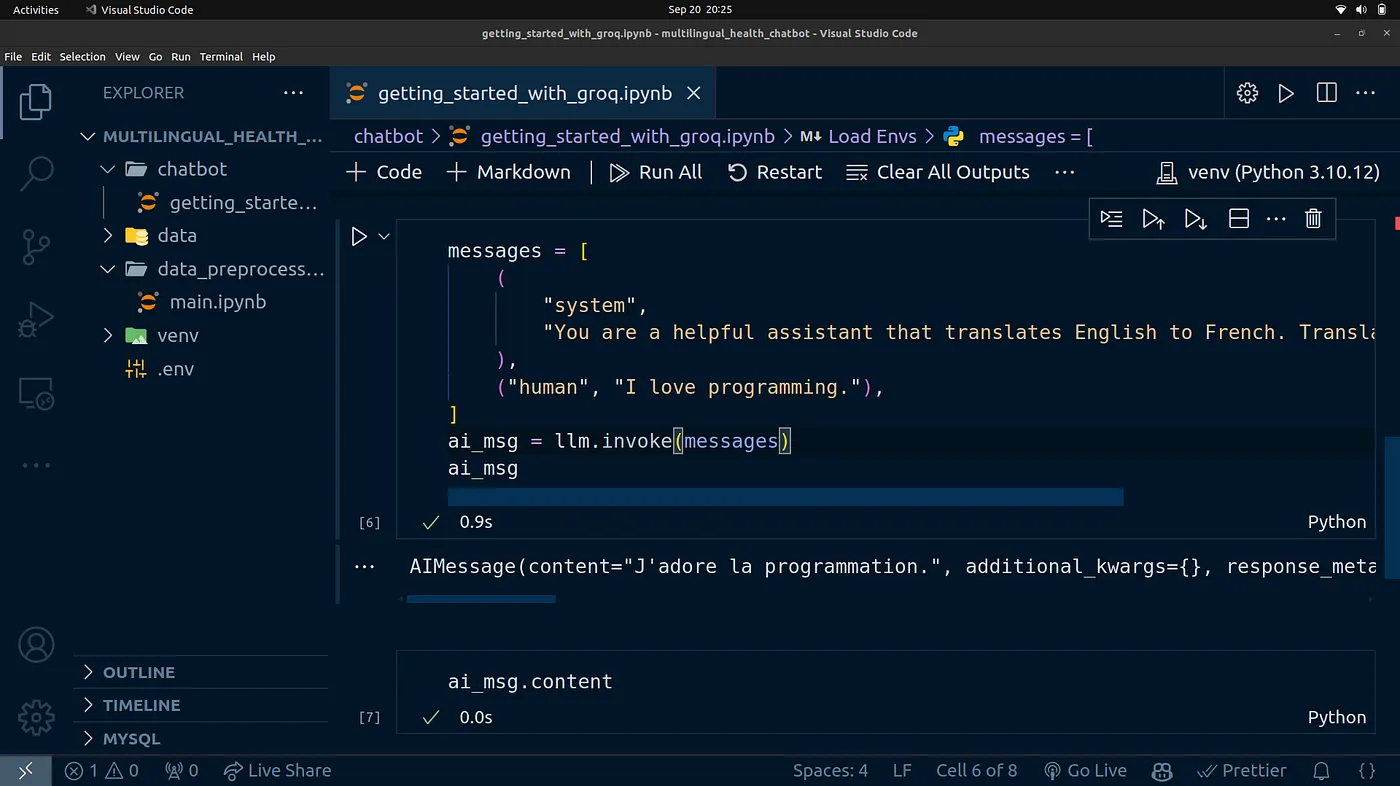
Task: Open the Remote Explorer view
Action: pyautogui.click(x=37, y=395)
